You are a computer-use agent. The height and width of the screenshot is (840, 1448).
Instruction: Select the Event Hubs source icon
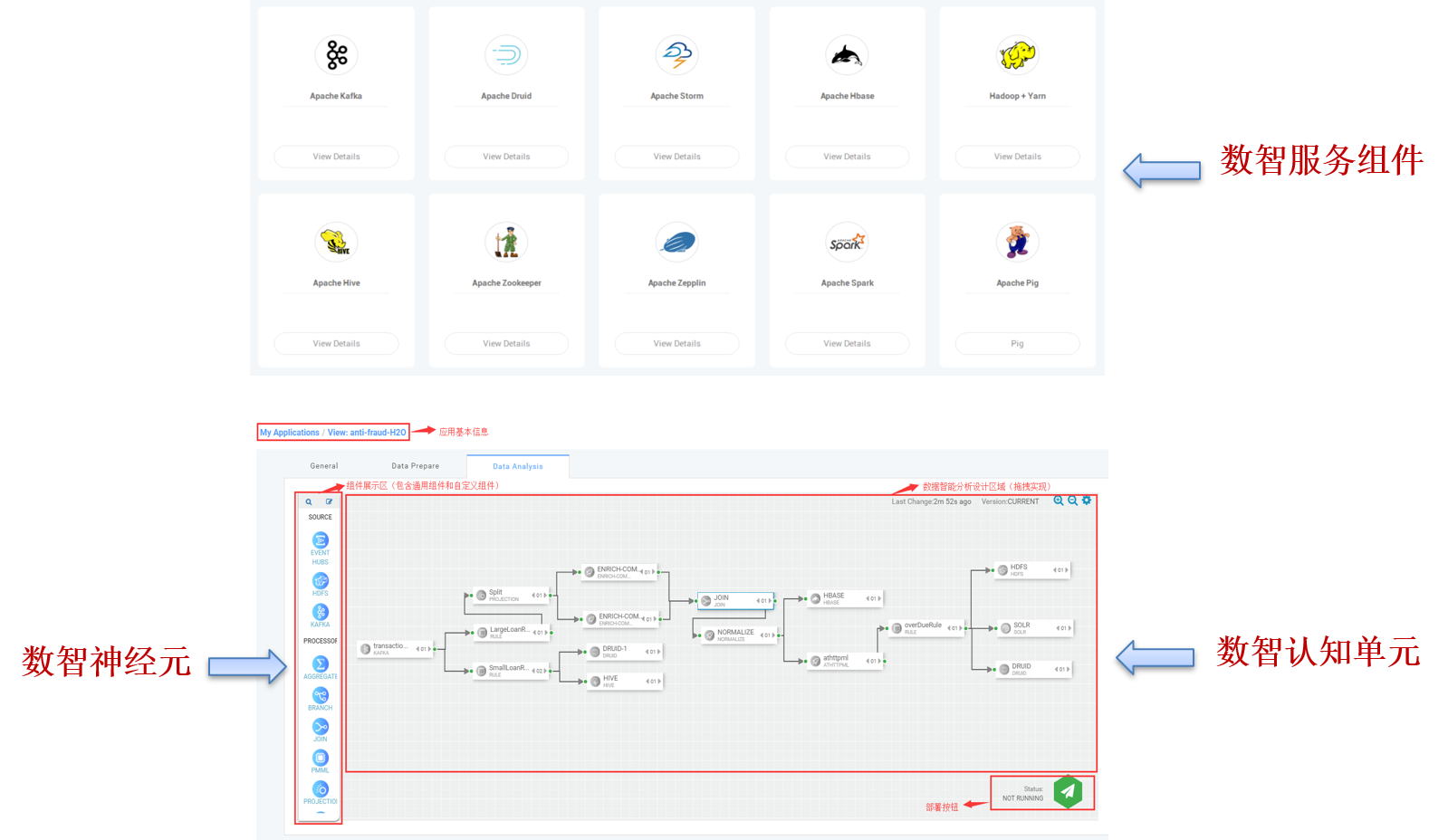click(321, 539)
